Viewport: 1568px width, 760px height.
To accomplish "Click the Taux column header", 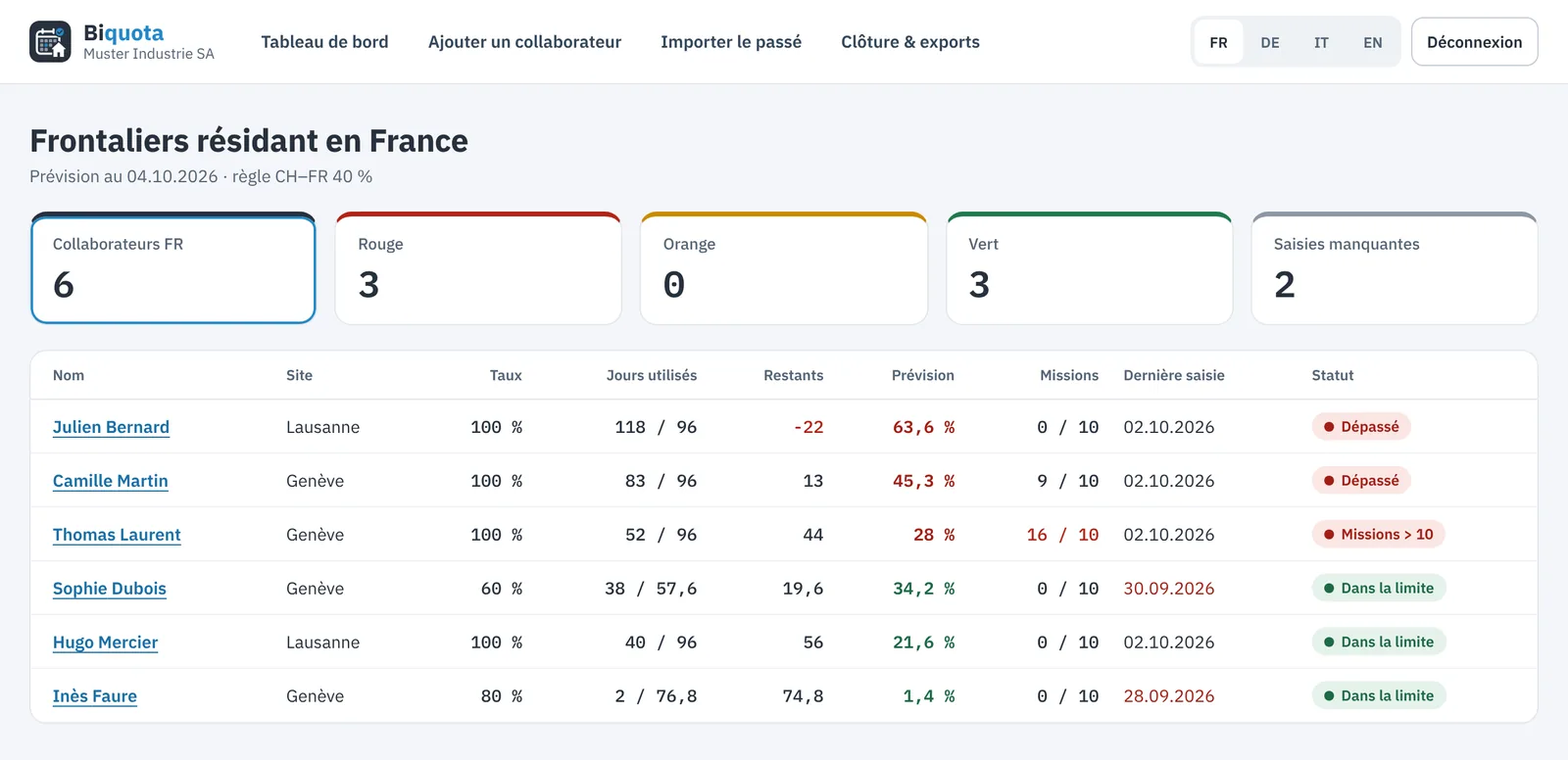I will 506,375.
